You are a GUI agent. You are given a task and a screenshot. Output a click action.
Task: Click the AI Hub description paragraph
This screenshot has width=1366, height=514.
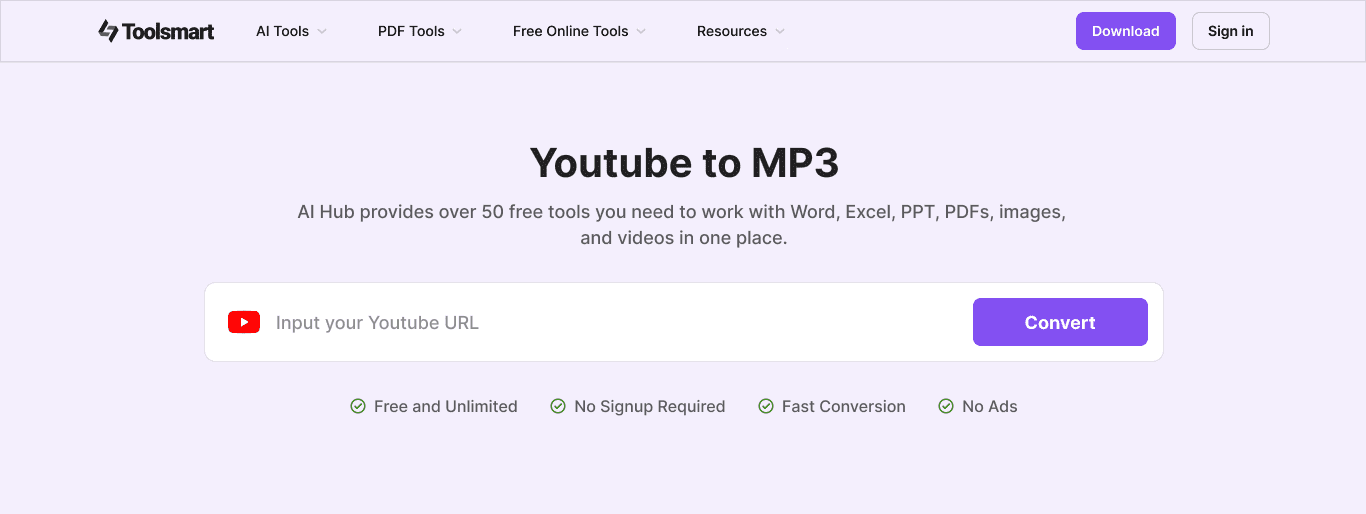pos(683,225)
